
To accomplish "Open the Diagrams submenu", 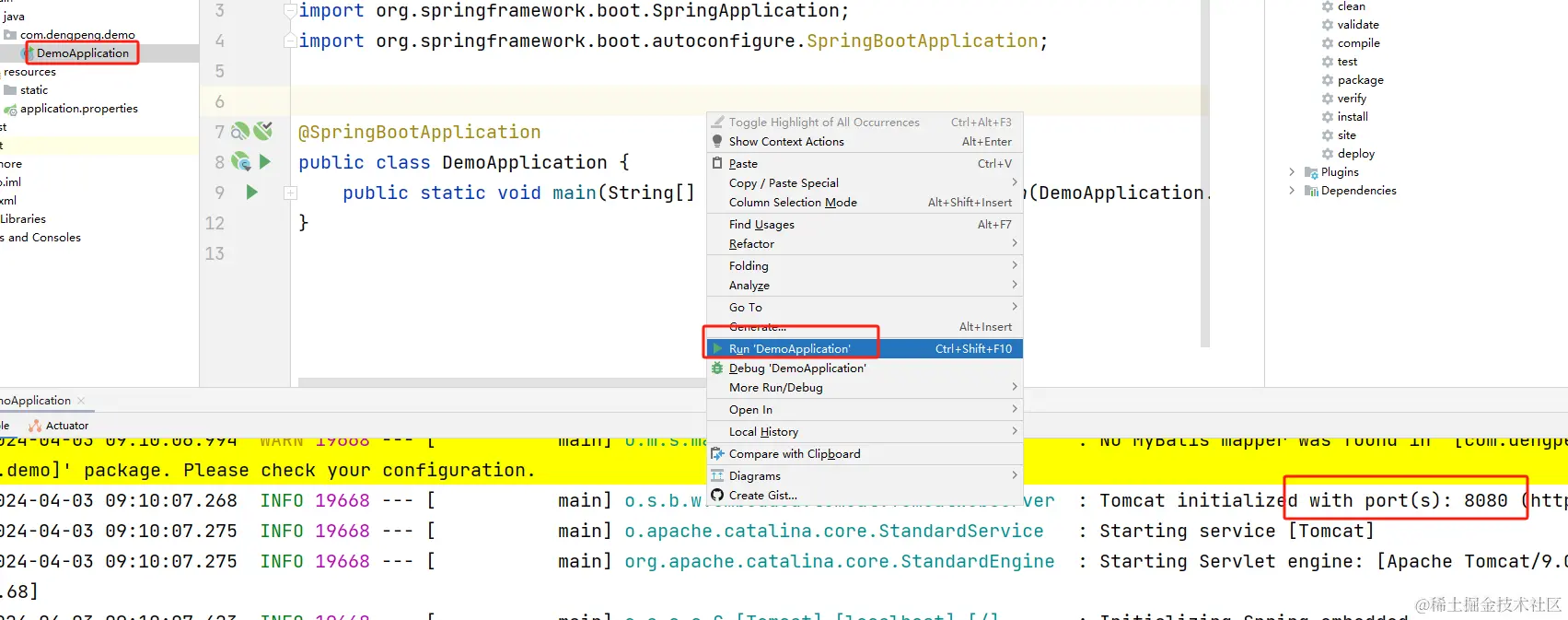I will (865, 476).
